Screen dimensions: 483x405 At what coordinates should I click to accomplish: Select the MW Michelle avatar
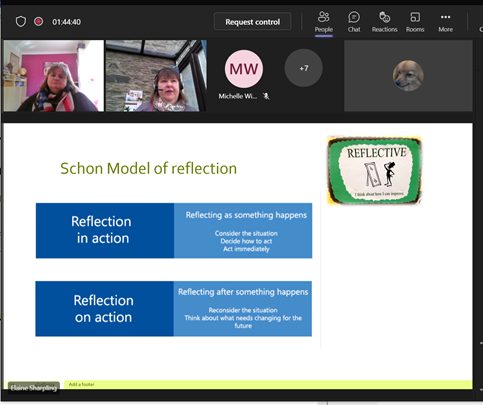tap(244, 69)
